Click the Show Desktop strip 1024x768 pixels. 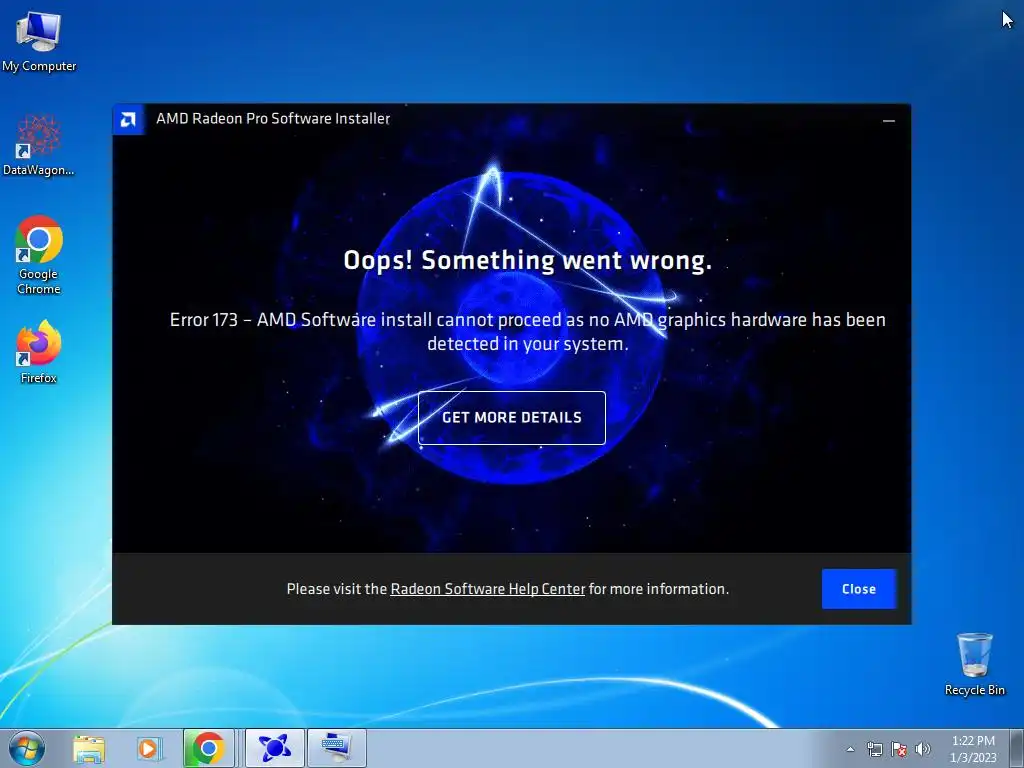[x=1017, y=748]
